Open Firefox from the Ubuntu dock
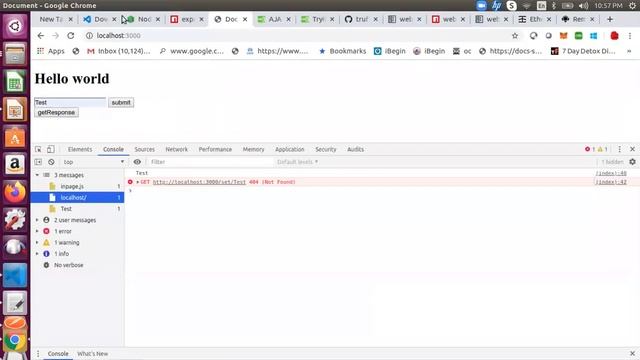Viewport: 640px width, 360px height. [x=15, y=192]
